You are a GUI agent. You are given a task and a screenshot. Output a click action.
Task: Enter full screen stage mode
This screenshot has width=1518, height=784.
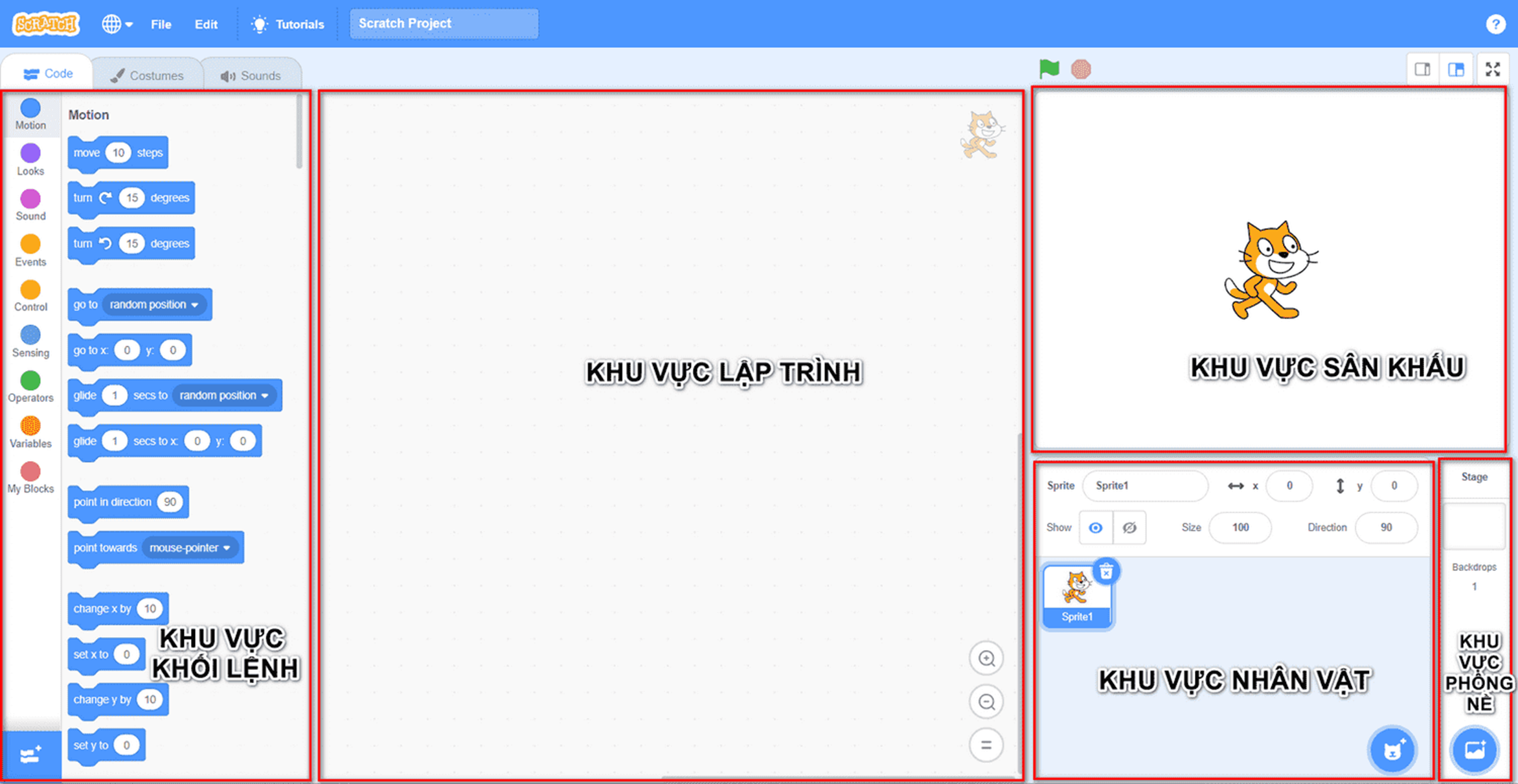1493,69
